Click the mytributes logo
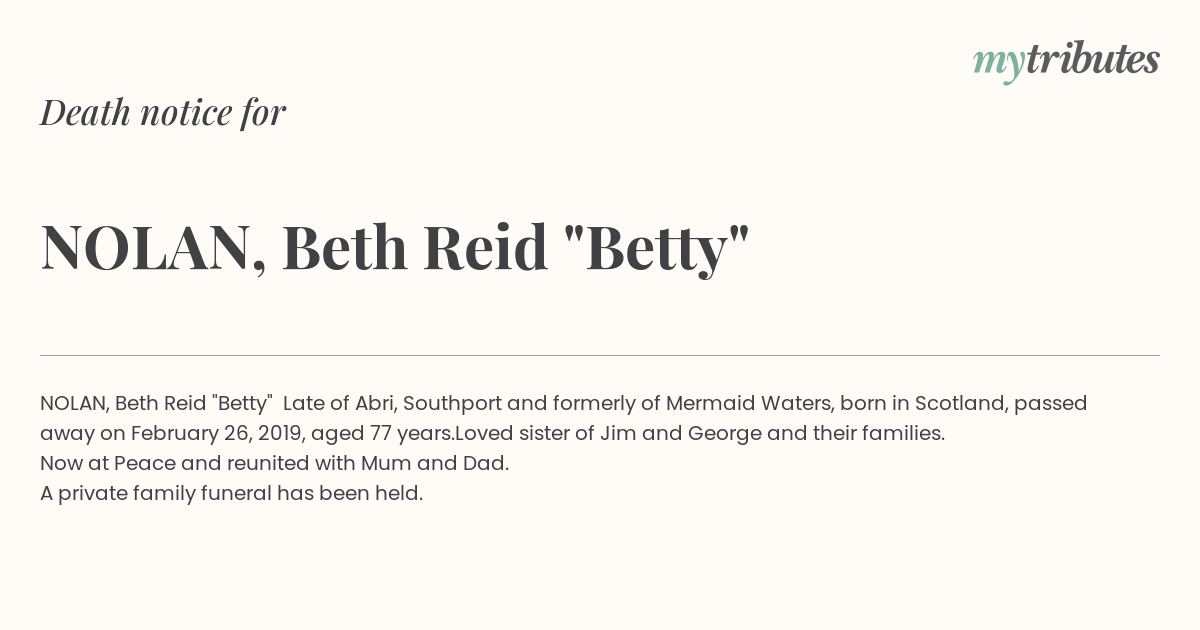Image resolution: width=1200 pixels, height=630 pixels. click(x=1066, y=61)
